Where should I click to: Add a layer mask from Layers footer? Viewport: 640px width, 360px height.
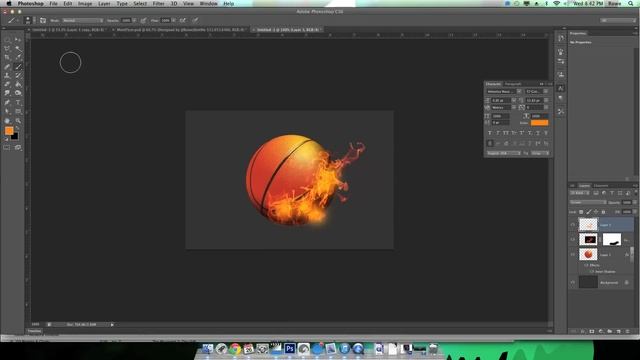click(x=592, y=331)
